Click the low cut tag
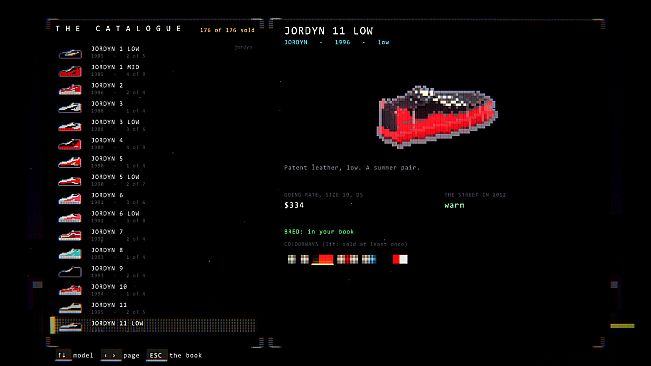Image resolution: width=651 pixels, height=366 pixels. pyautogui.click(x=383, y=42)
